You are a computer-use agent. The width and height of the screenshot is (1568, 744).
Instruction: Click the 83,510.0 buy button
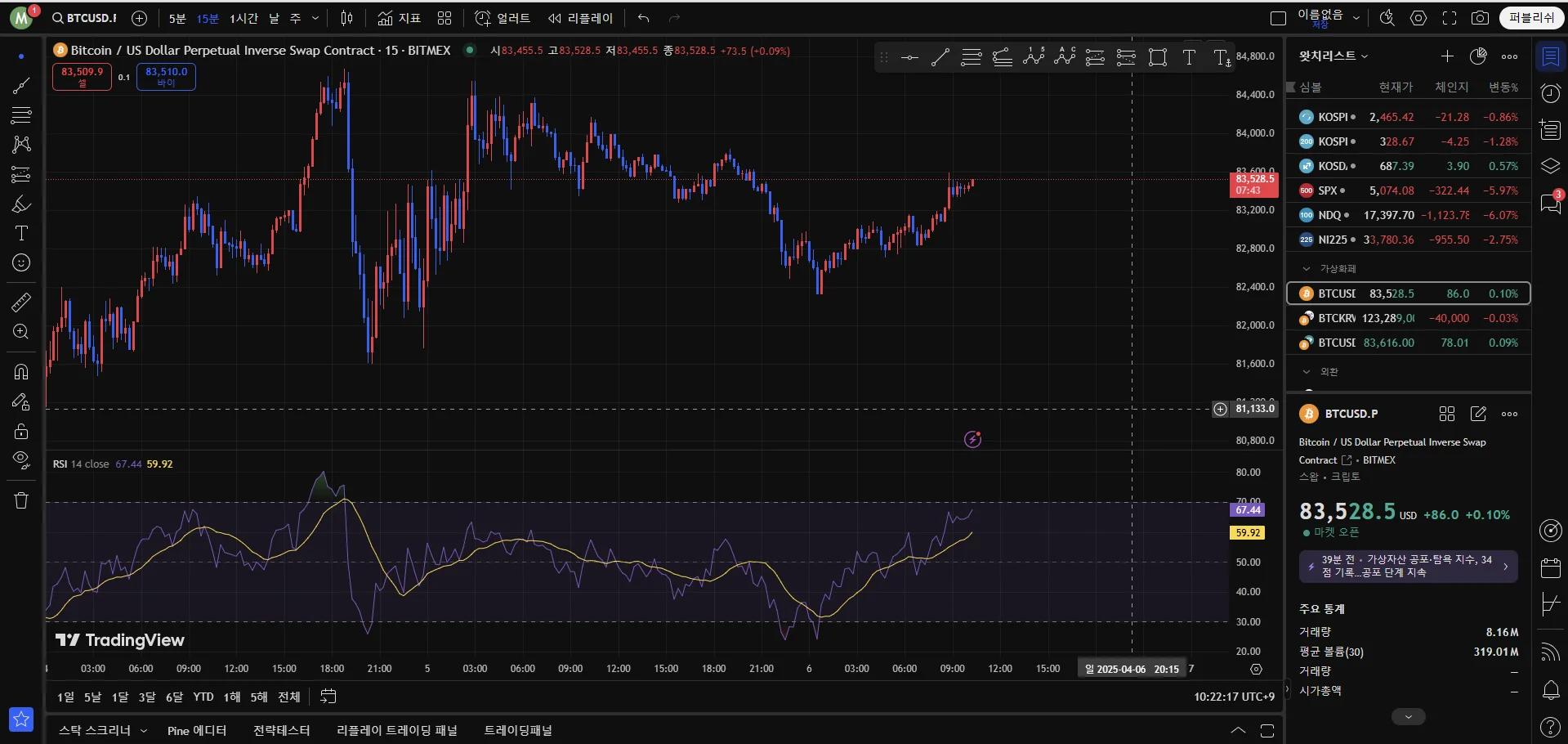[166, 76]
